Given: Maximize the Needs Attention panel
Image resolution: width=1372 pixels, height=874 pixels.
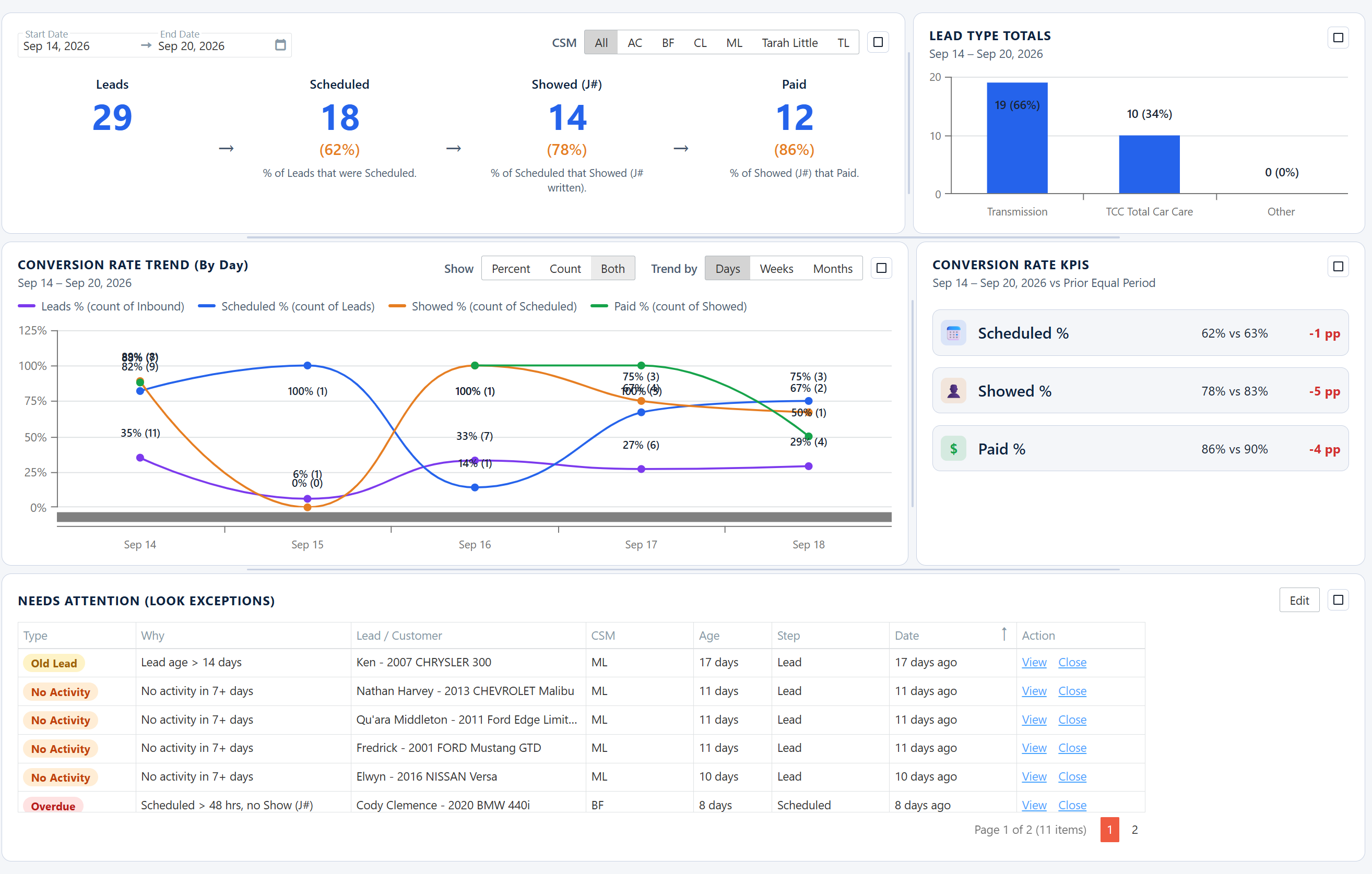Looking at the screenshot, I should click(1338, 600).
